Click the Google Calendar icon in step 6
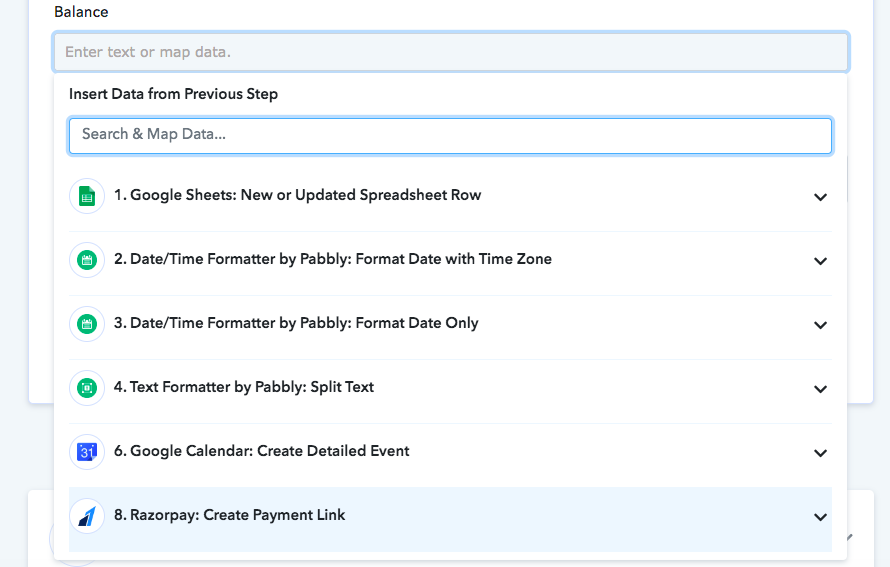 point(87,452)
